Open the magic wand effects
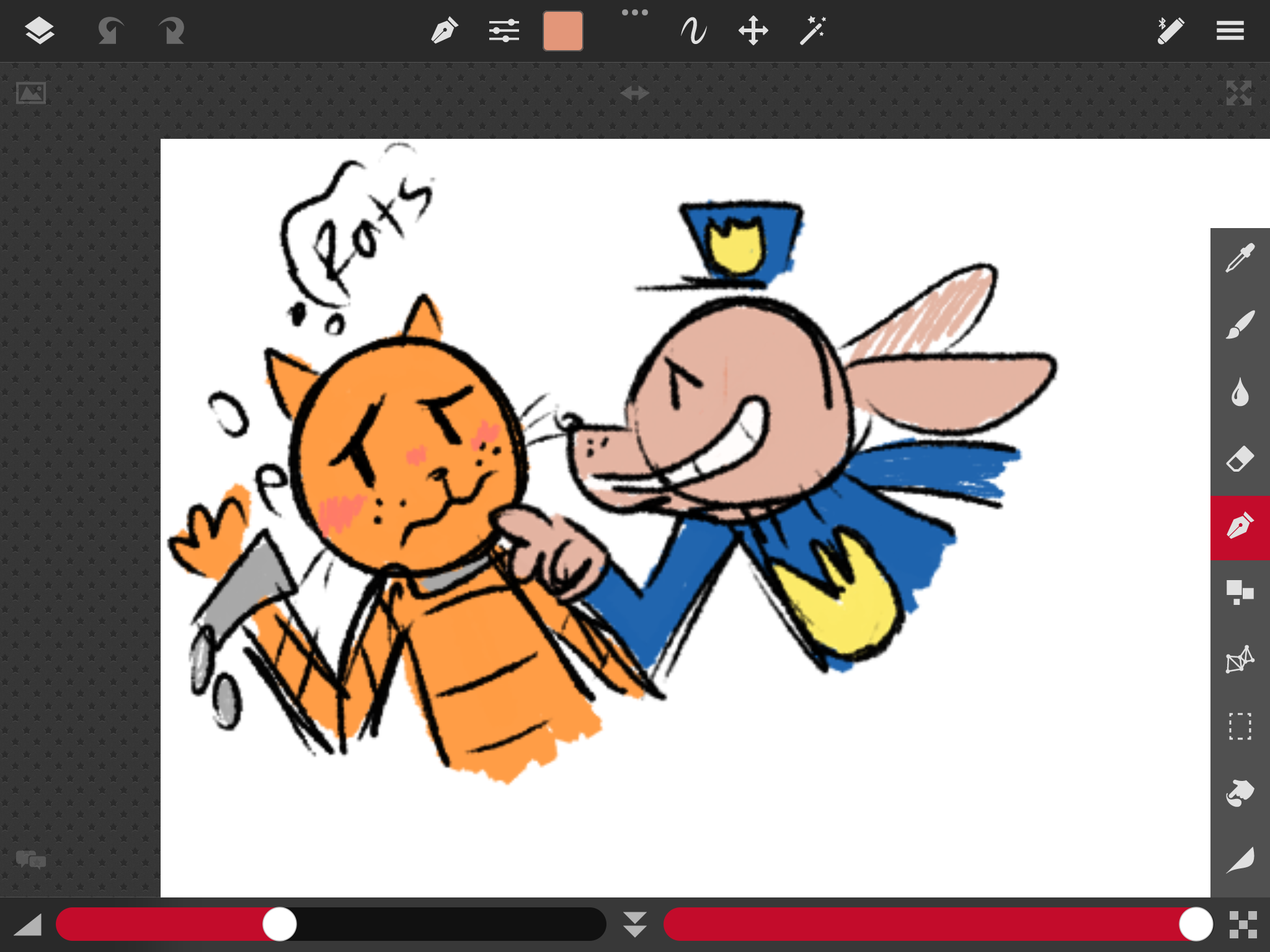 [812, 31]
